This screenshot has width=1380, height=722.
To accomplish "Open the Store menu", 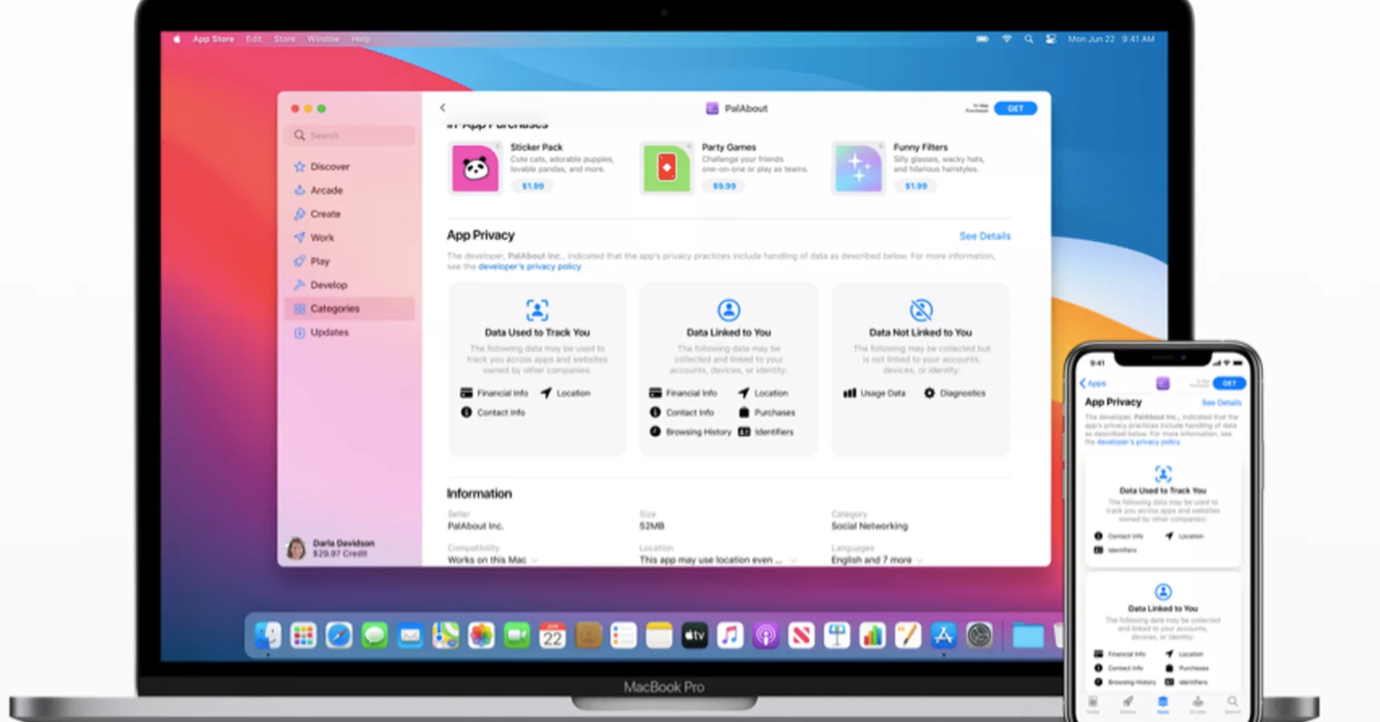I will pos(284,39).
